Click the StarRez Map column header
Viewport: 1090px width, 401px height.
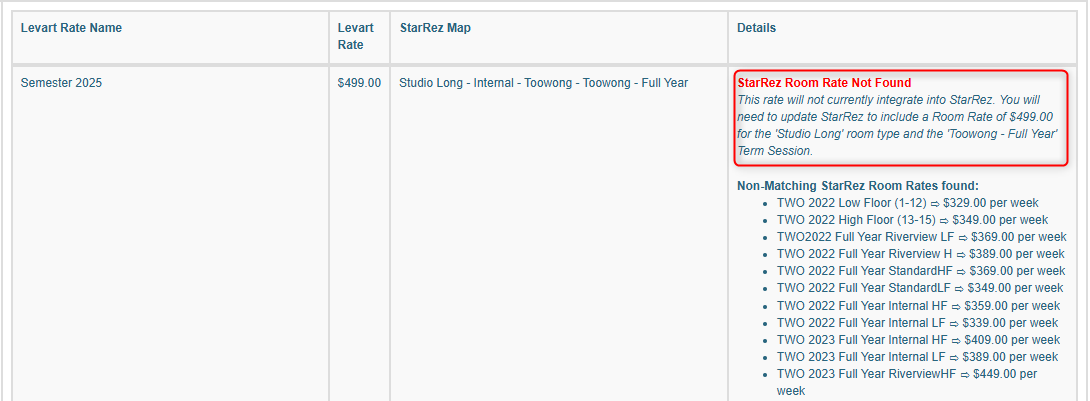(435, 28)
